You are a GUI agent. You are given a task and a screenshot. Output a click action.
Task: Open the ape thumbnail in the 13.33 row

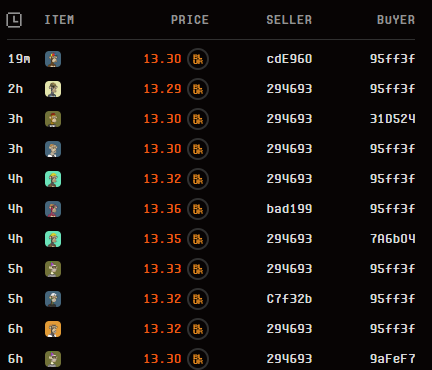click(53, 269)
